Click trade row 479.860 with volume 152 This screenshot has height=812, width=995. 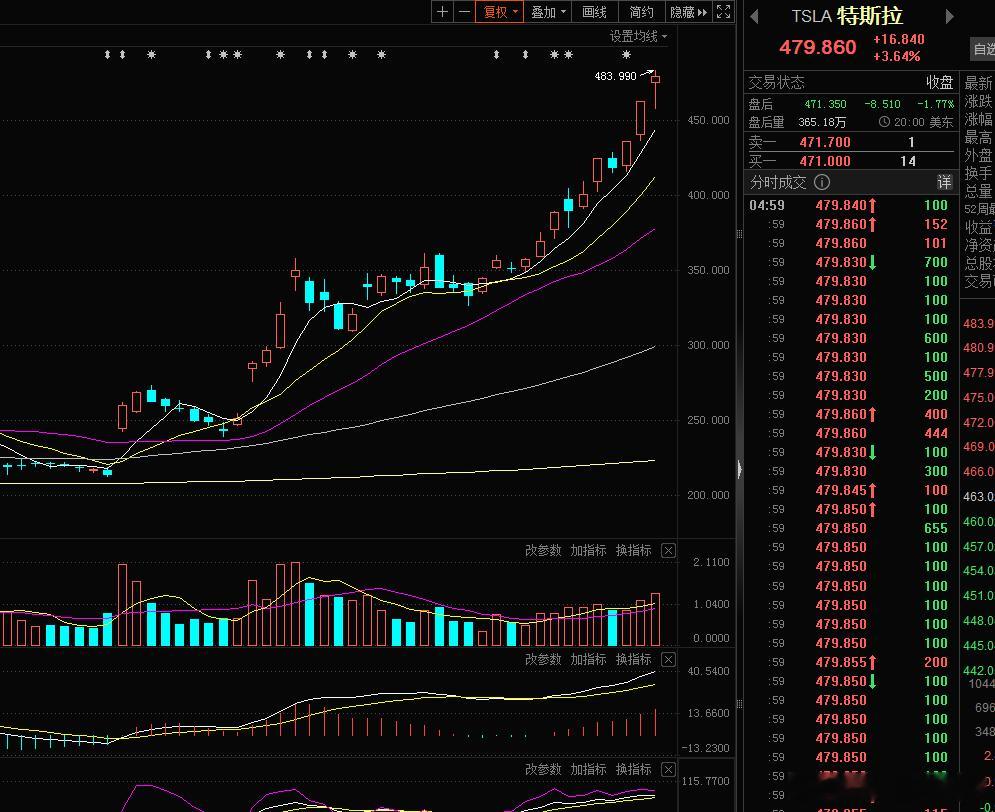tap(849, 225)
